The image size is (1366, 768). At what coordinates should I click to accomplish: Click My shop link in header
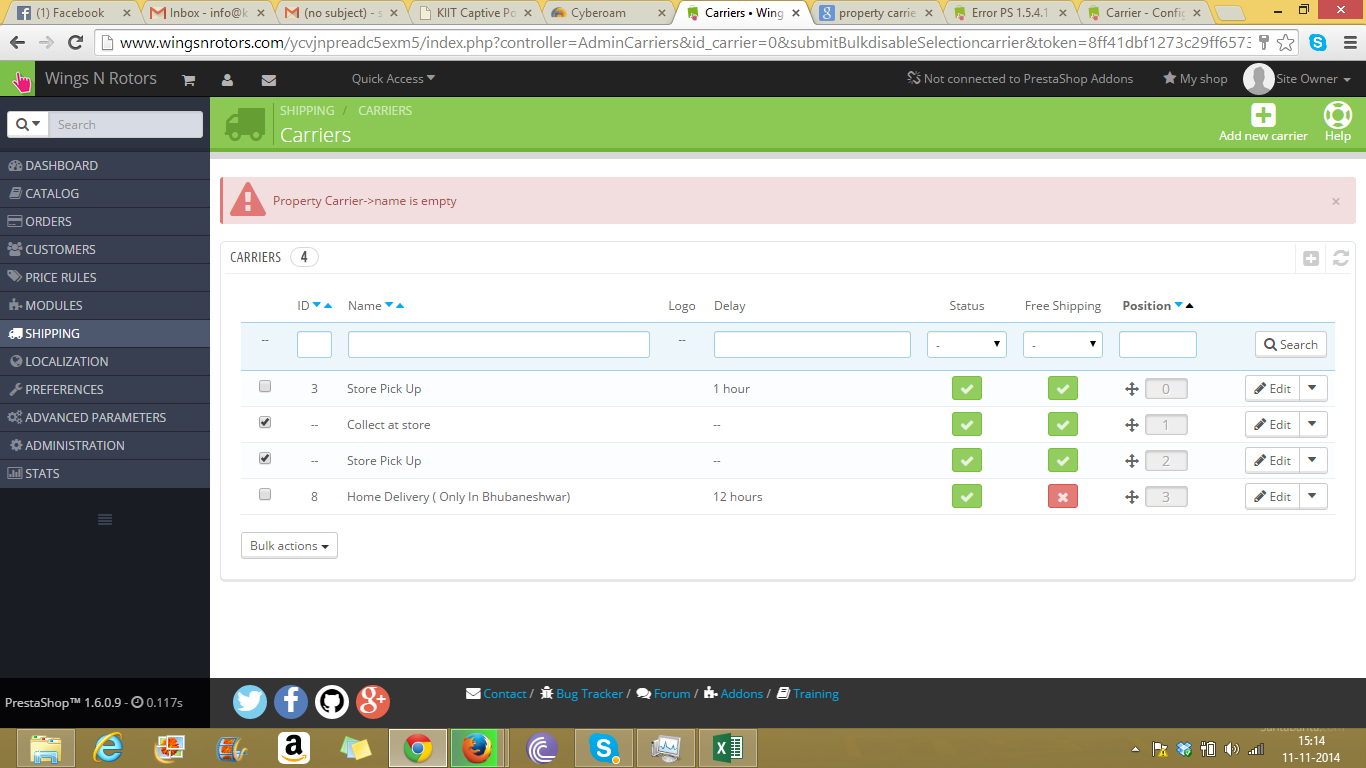pyautogui.click(x=1195, y=79)
